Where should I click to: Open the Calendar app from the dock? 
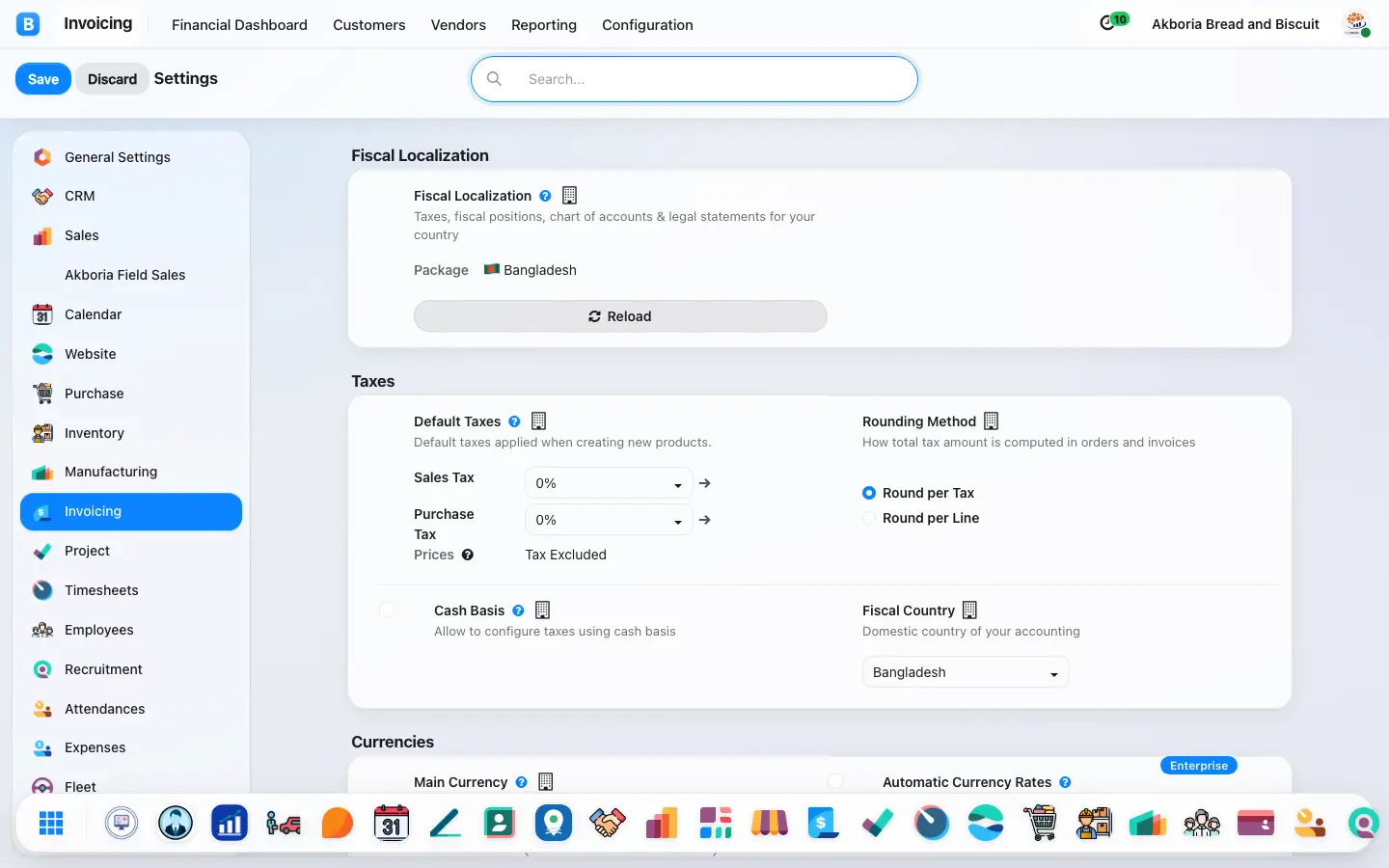(x=392, y=824)
